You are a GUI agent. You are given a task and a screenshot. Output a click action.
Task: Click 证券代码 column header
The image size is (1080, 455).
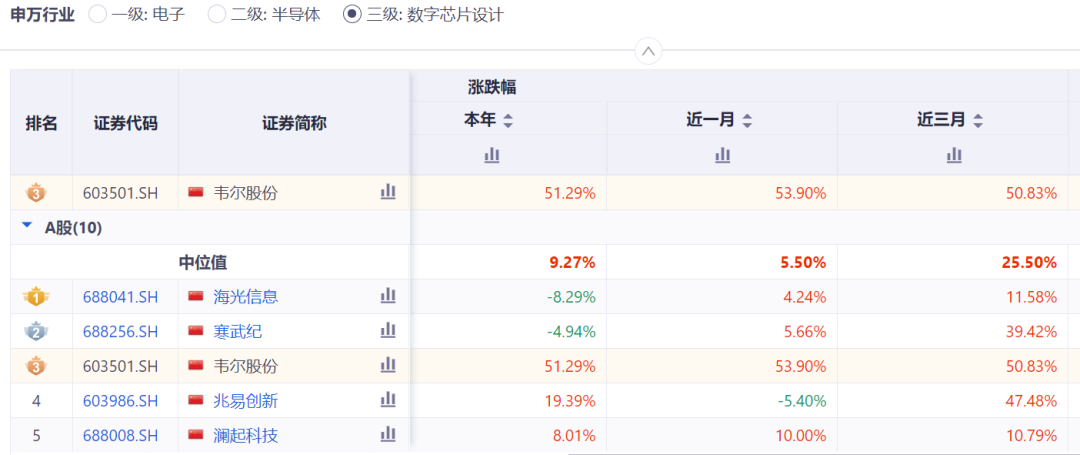pyautogui.click(x=125, y=123)
